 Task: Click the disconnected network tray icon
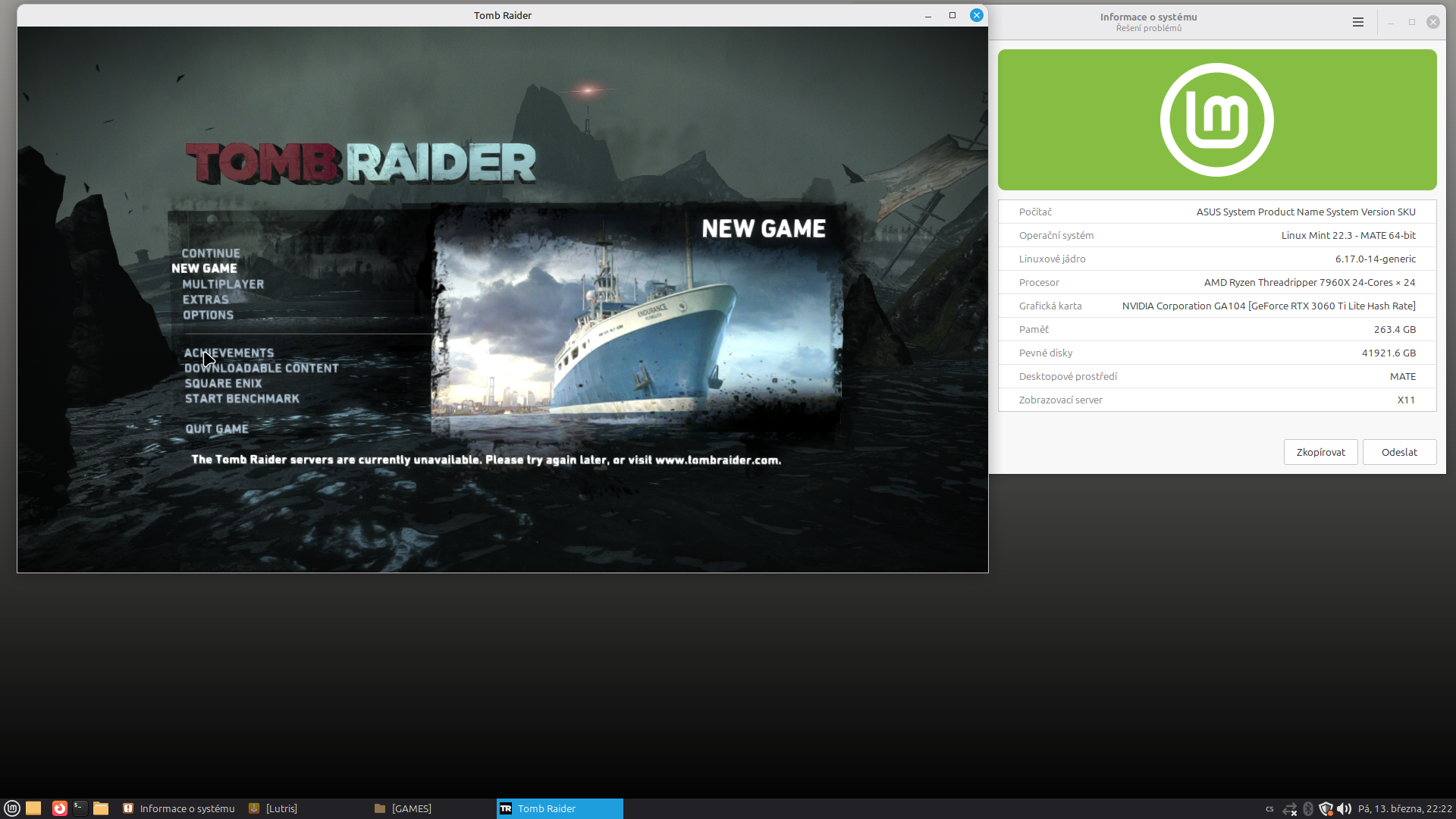1289,809
